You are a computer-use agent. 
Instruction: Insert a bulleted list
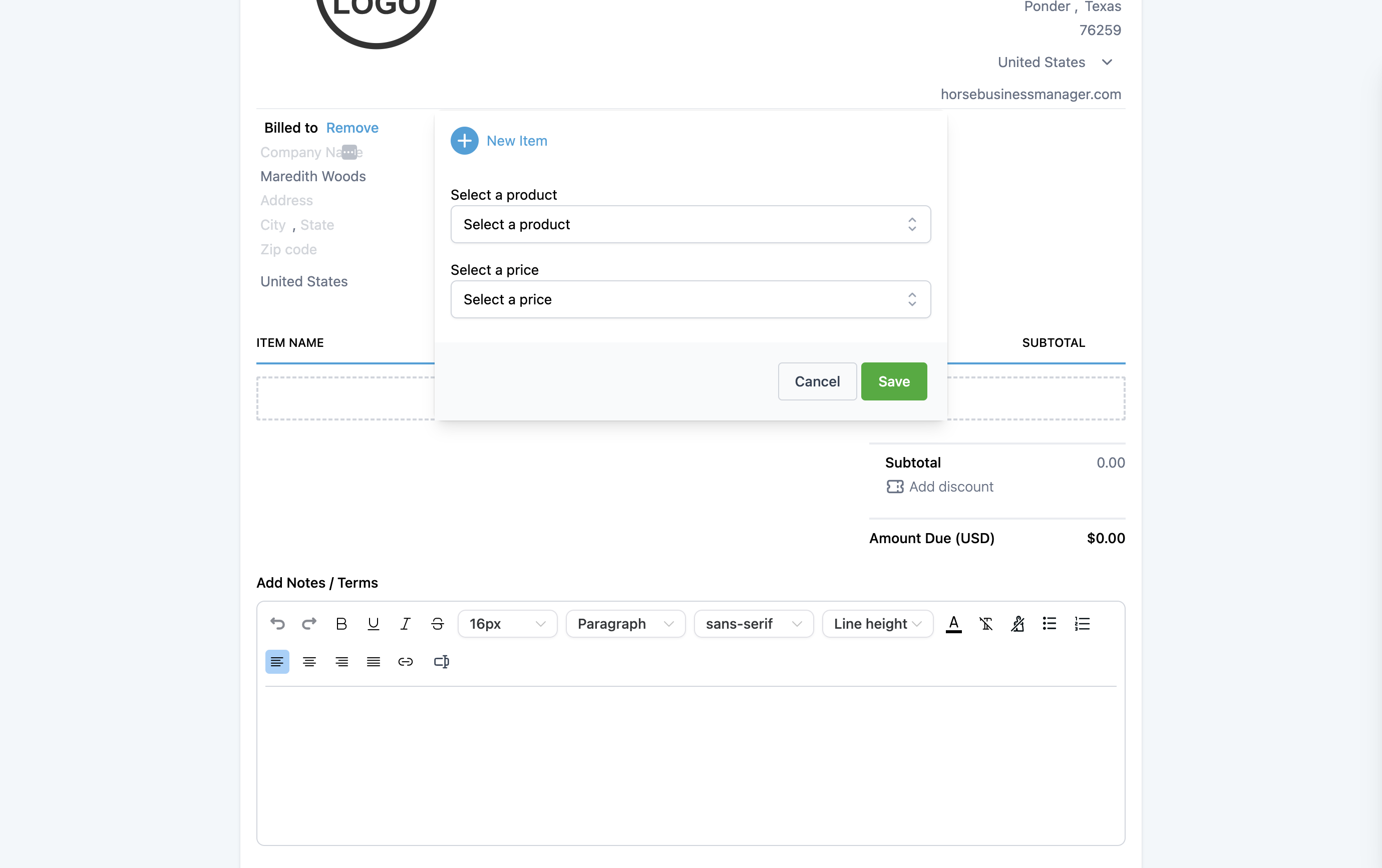(1050, 624)
